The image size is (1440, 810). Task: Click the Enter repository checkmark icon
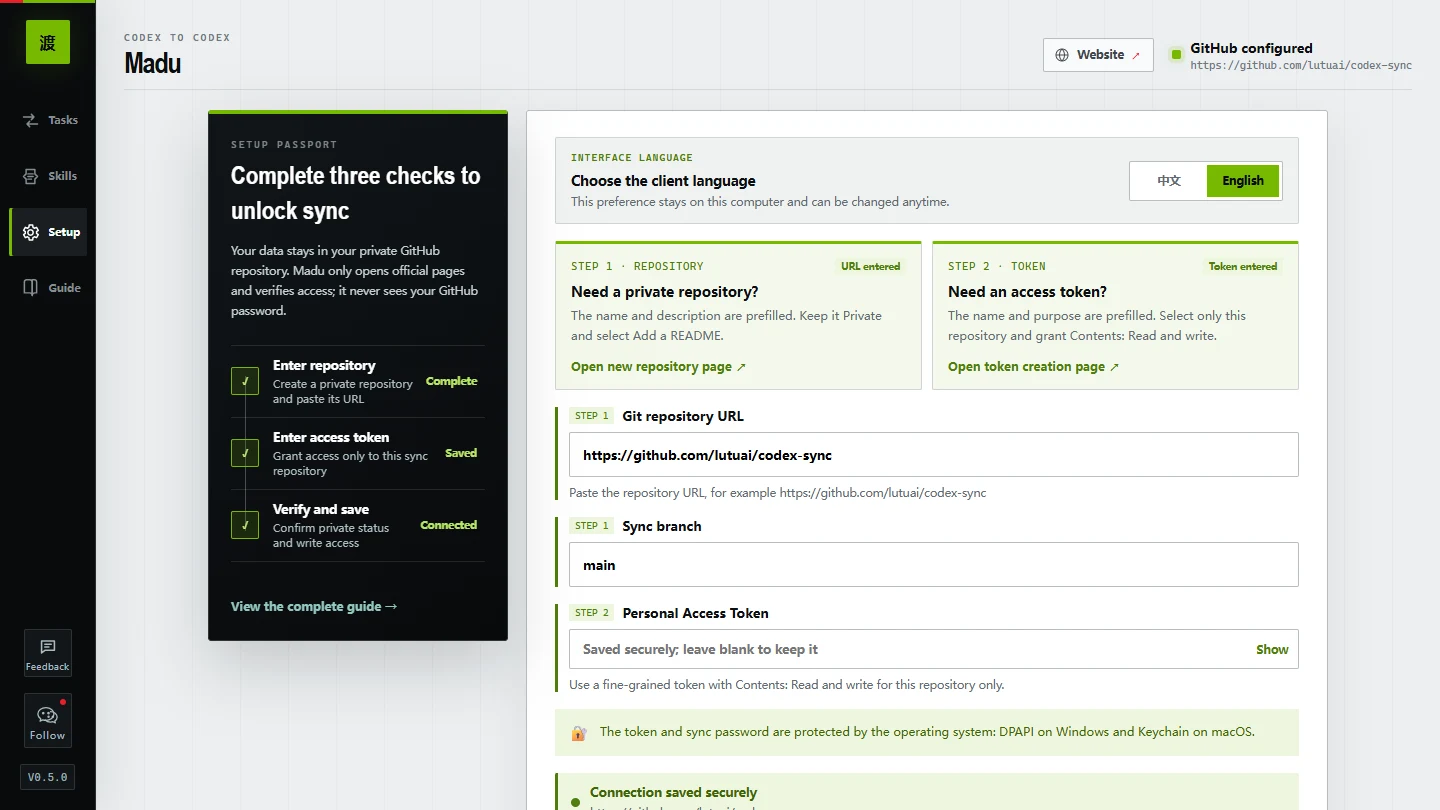click(245, 381)
